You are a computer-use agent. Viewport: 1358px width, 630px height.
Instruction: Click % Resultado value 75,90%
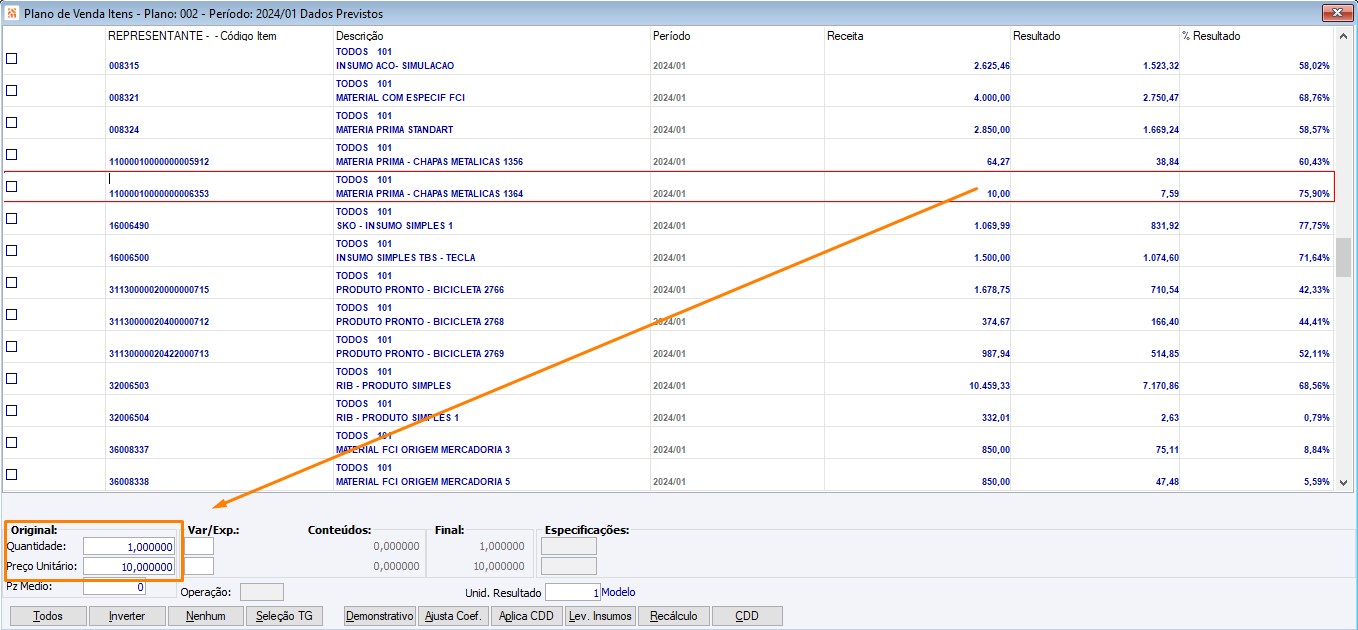pos(1314,194)
